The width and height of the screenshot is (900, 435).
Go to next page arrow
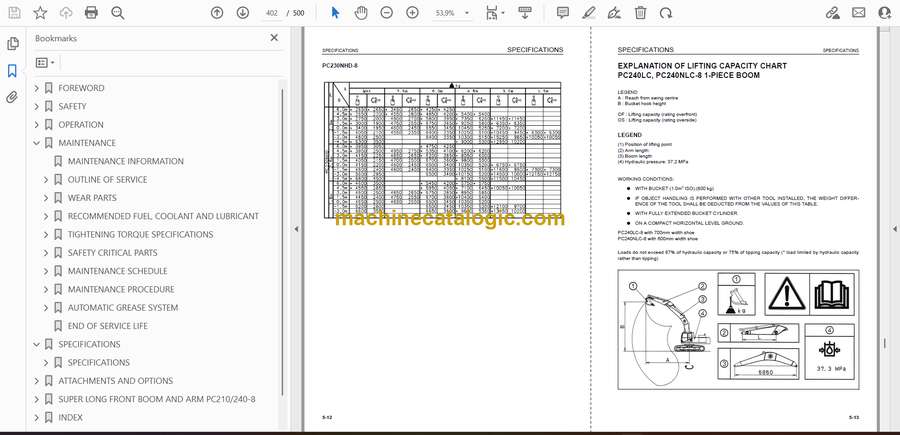243,13
